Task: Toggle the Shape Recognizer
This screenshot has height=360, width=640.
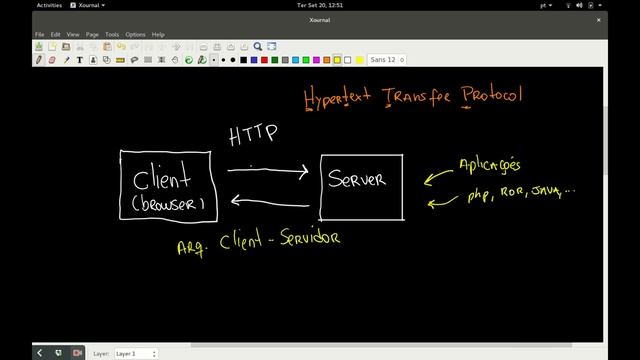Action: [x=107, y=60]
